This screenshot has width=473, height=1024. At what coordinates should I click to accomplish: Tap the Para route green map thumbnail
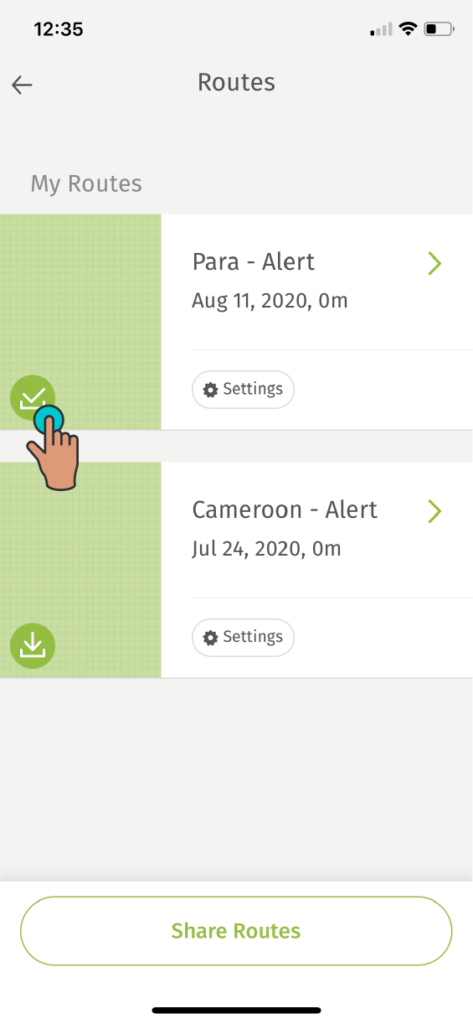[x=80, y=321]
